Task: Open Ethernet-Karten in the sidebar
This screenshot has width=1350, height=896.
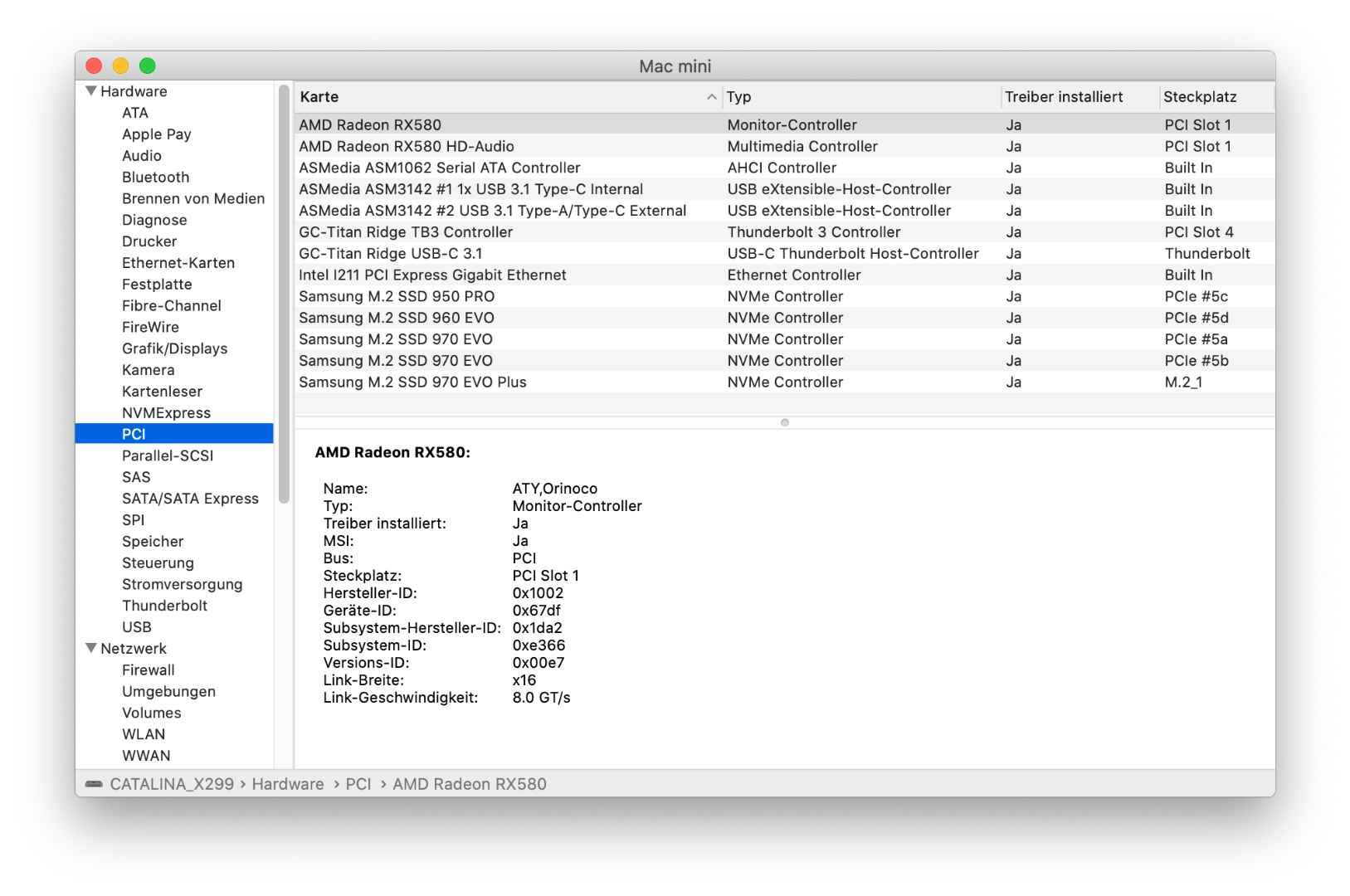Action: click(178, 263)
